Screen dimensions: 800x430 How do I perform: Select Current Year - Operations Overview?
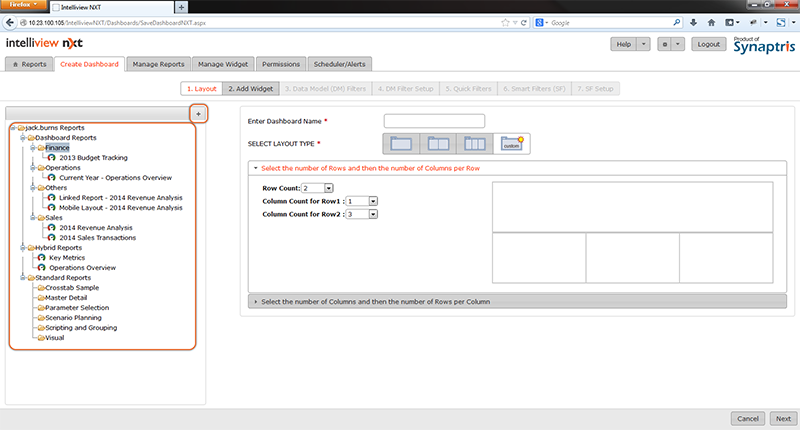click(115, 178)
